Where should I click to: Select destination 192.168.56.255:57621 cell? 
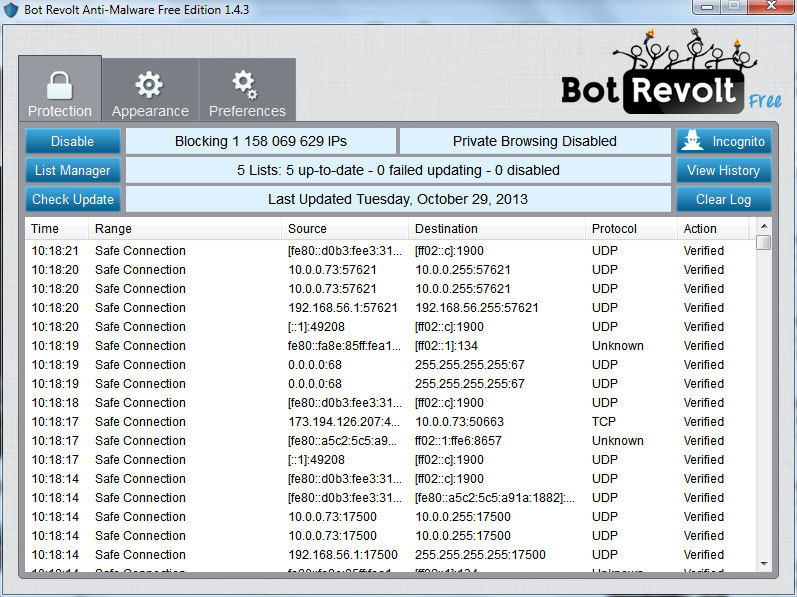tap(477, 308)
